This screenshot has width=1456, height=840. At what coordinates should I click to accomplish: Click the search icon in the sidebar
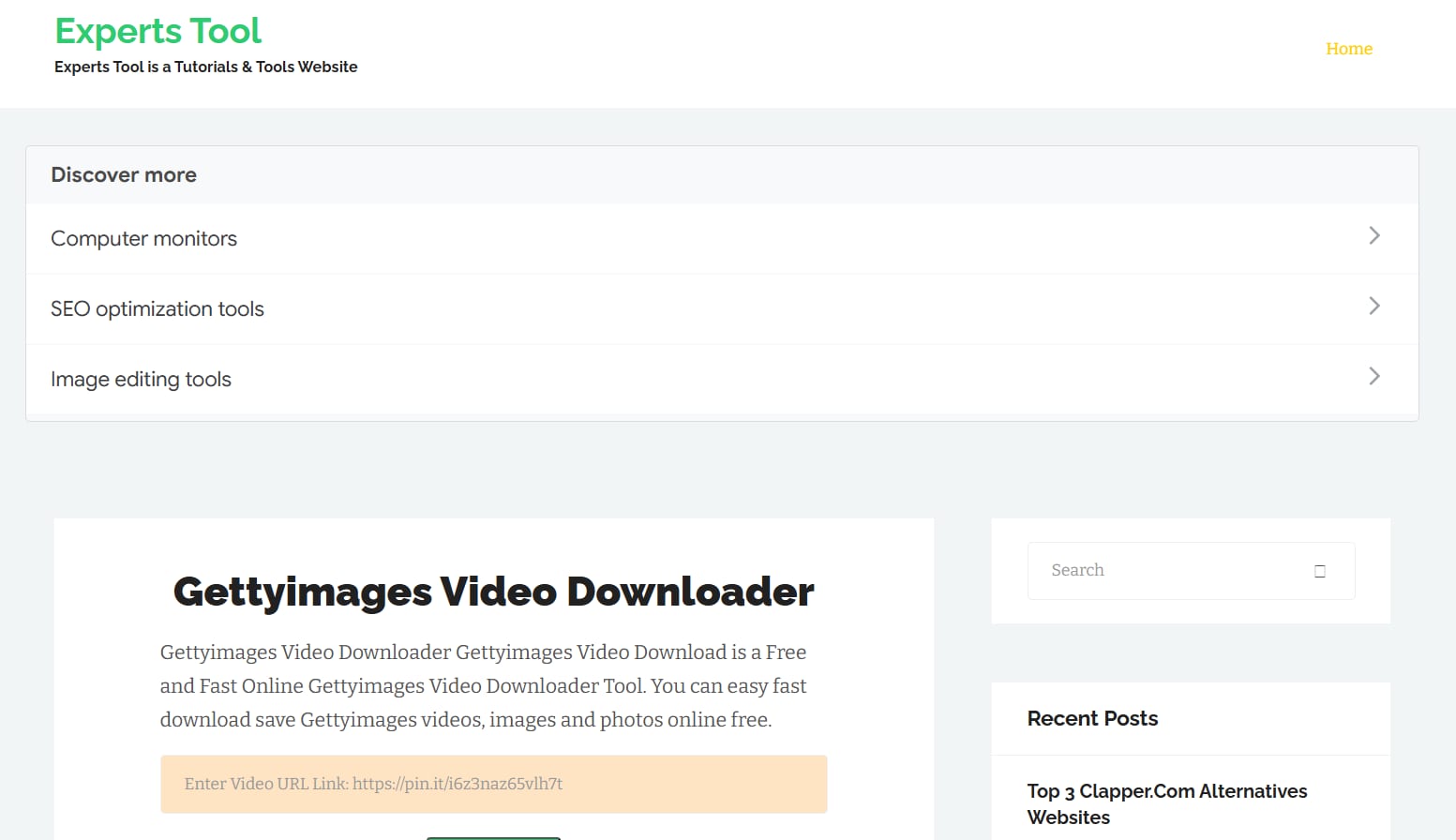tap(1320, 570)
